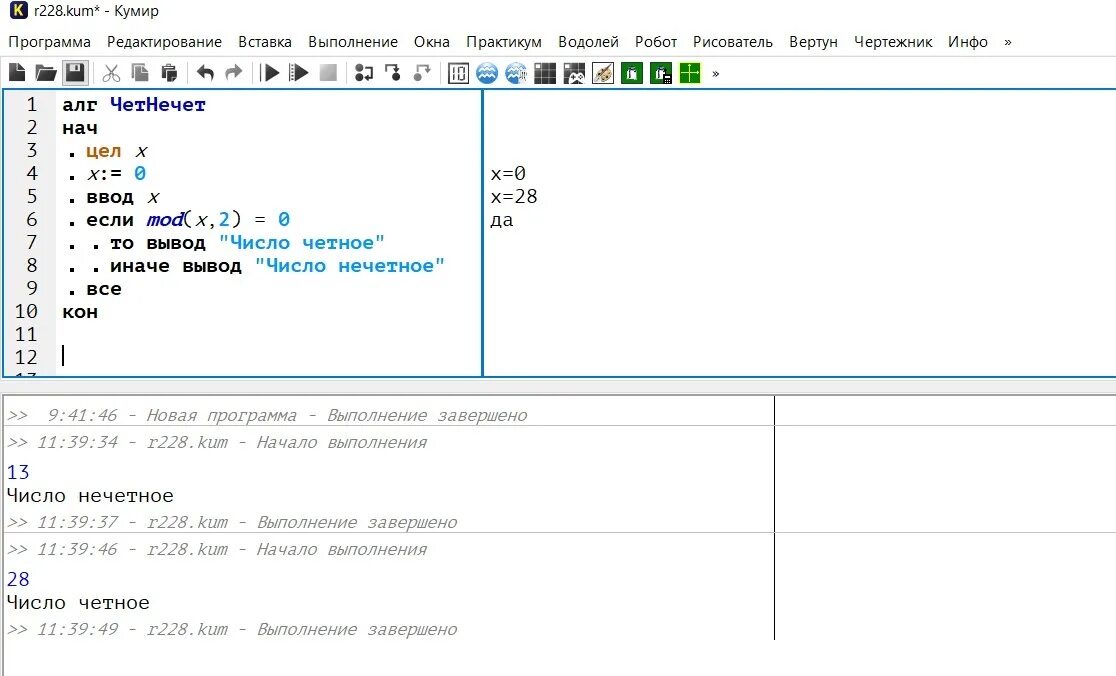Undo the last edit
Screen dimensions: 1116x676
205,73
